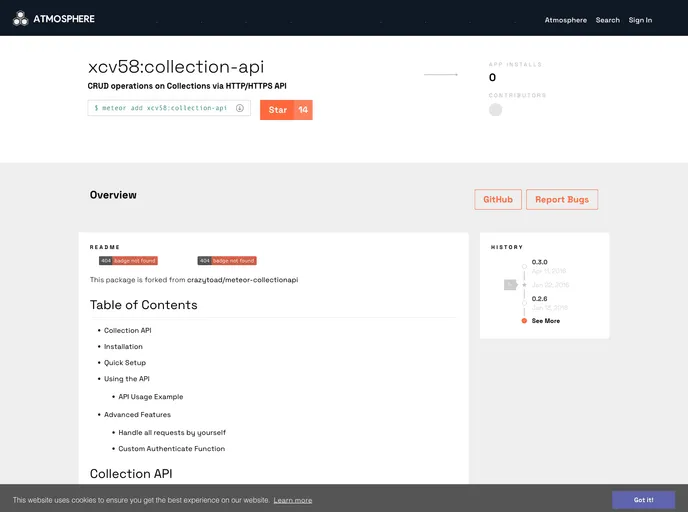Viewport: 688px width, 512px height.
Task: Open the Atmosphere nav link
Action: (566, 20)
